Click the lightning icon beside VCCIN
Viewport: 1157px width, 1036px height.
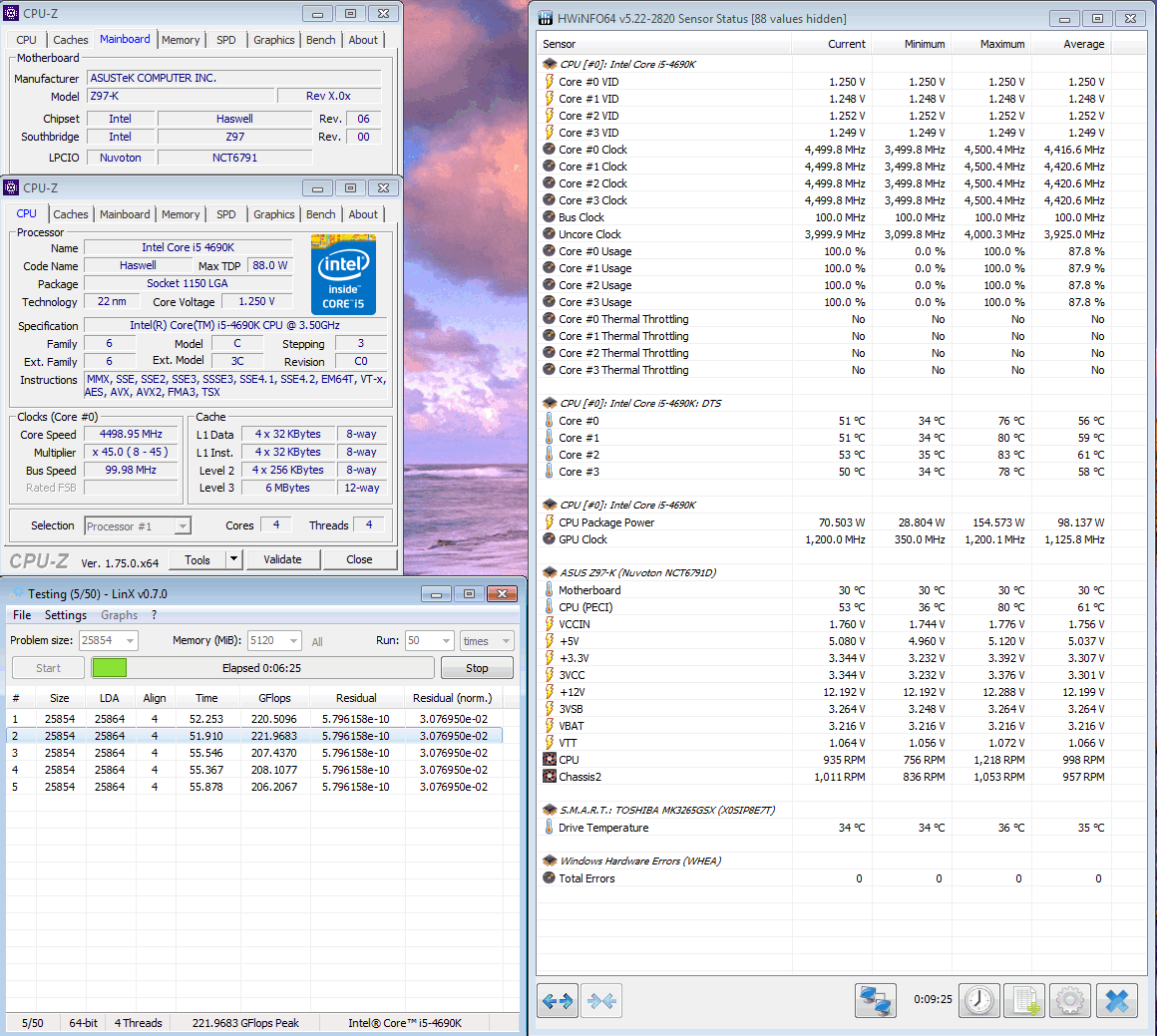(549, 624)
